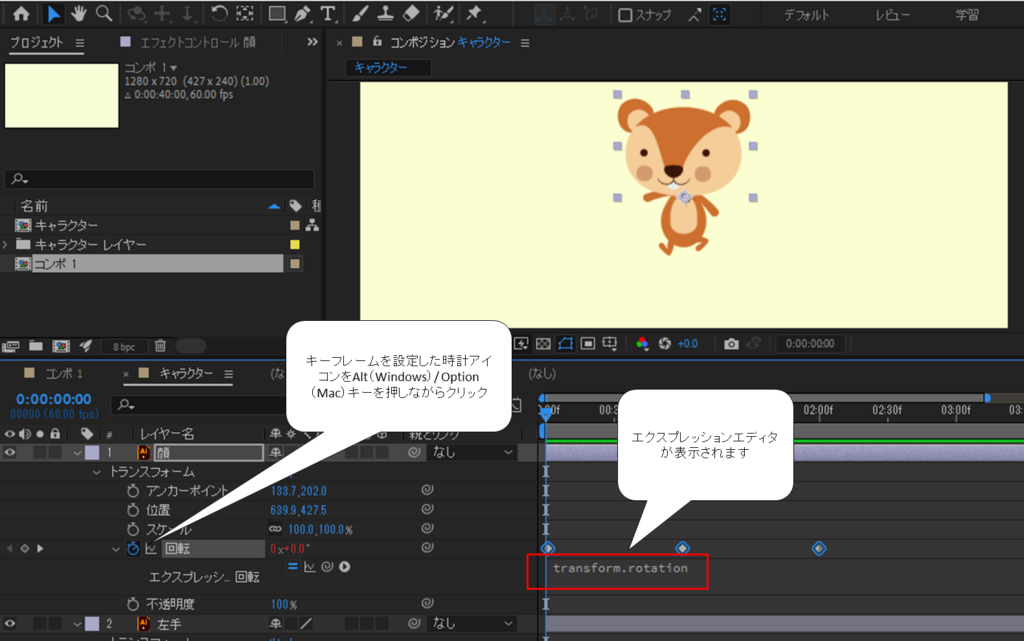1024x641 pixels.
Task: Open parent dropdown for layer 顔
Action: pos(473,452)
